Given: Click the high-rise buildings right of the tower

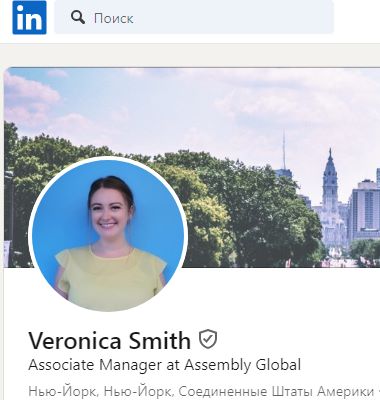Looking at the screenshot, I should pyautogui.click(x=365, y=210).
